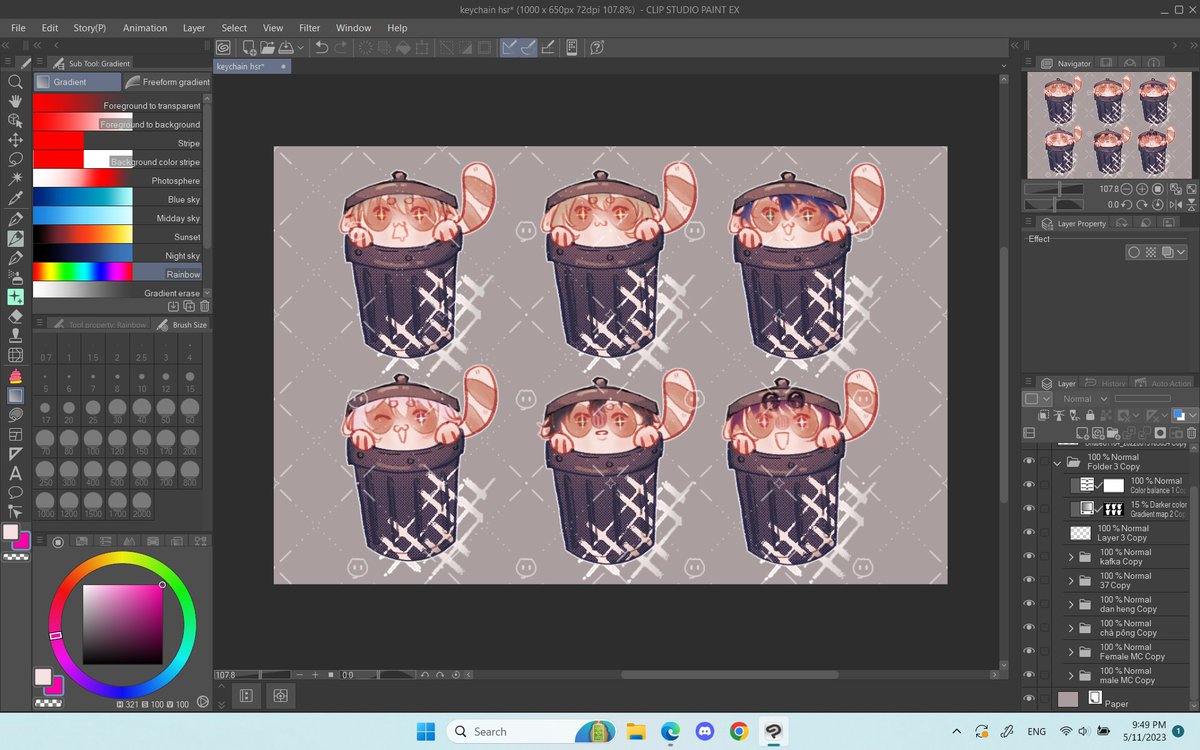Image resolution: width=1200 pixels, height=750 pixels.
Task: Hide the kafka Copy folder
Action: pyautogui.click(x=1029, y=556)
